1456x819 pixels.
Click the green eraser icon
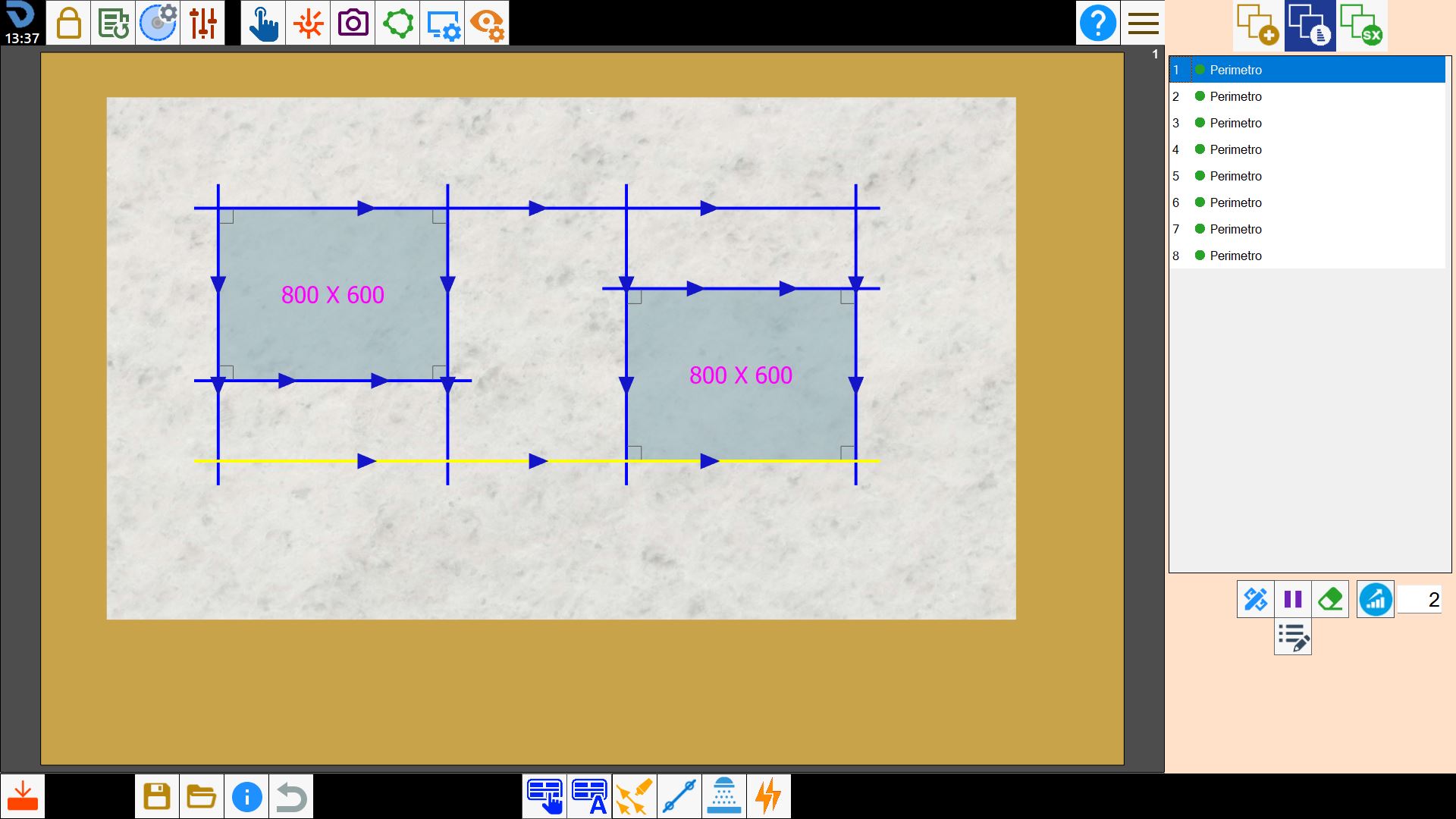1330,600
